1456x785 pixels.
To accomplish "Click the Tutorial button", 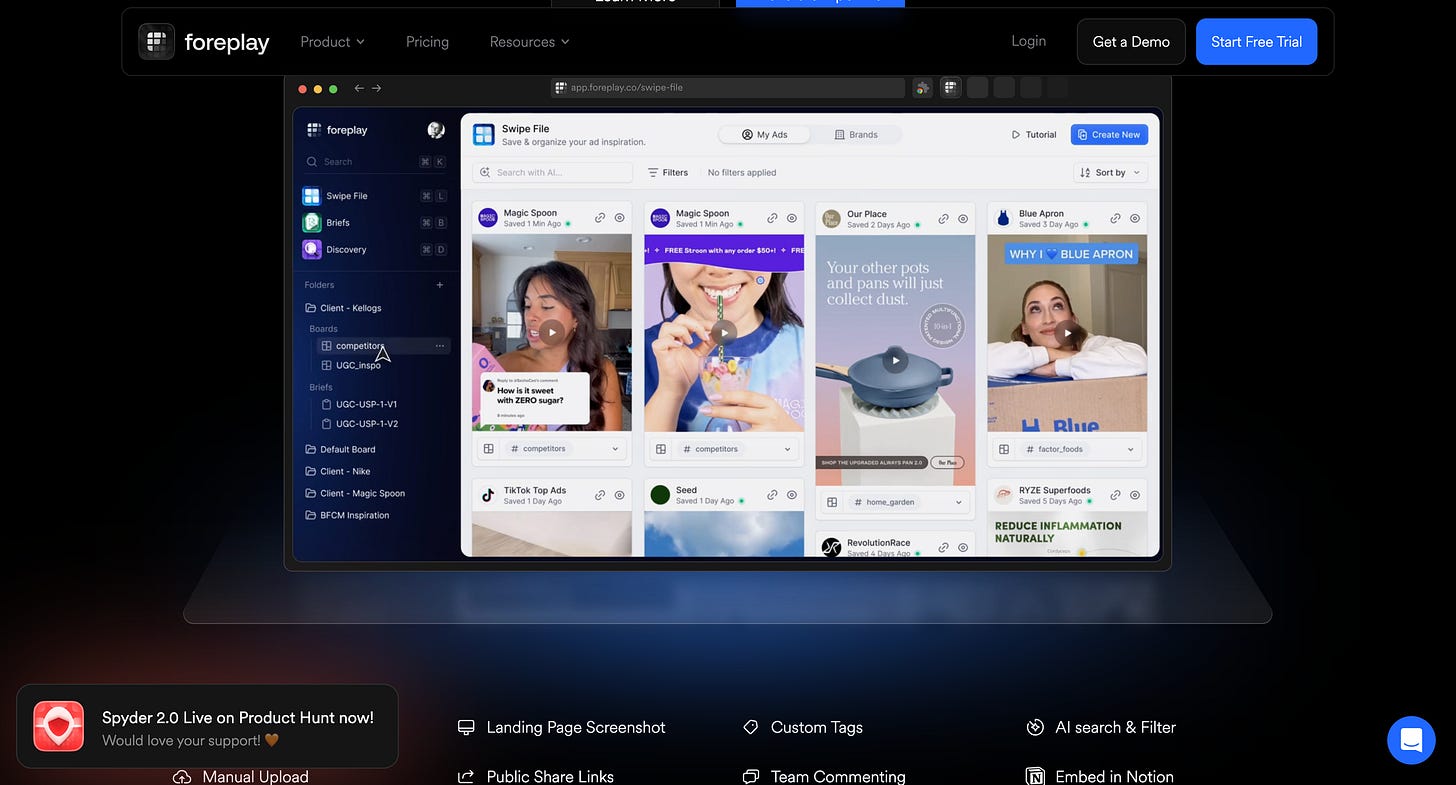I will [x=1034, y=134].
